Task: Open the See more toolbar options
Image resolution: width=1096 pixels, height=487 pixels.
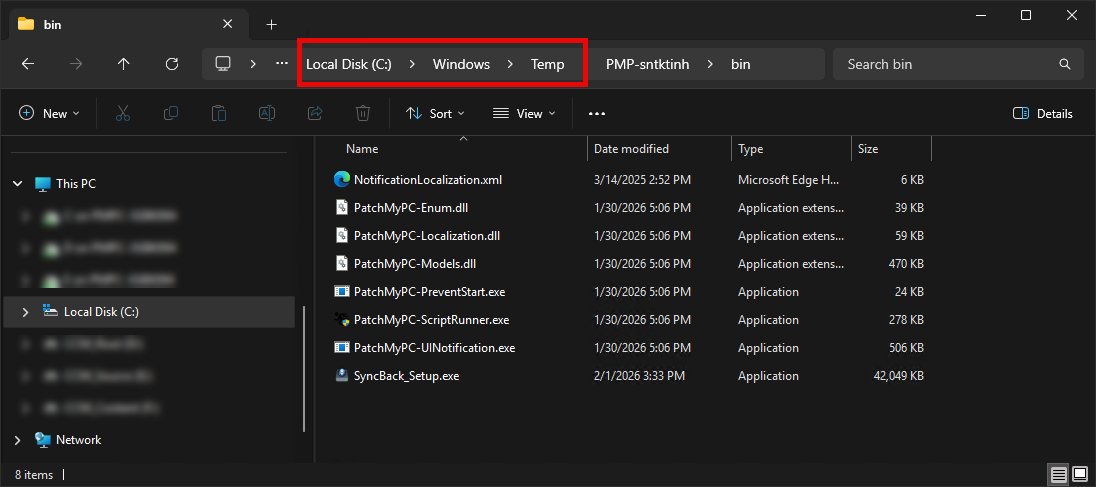Action: coord(596,113)
